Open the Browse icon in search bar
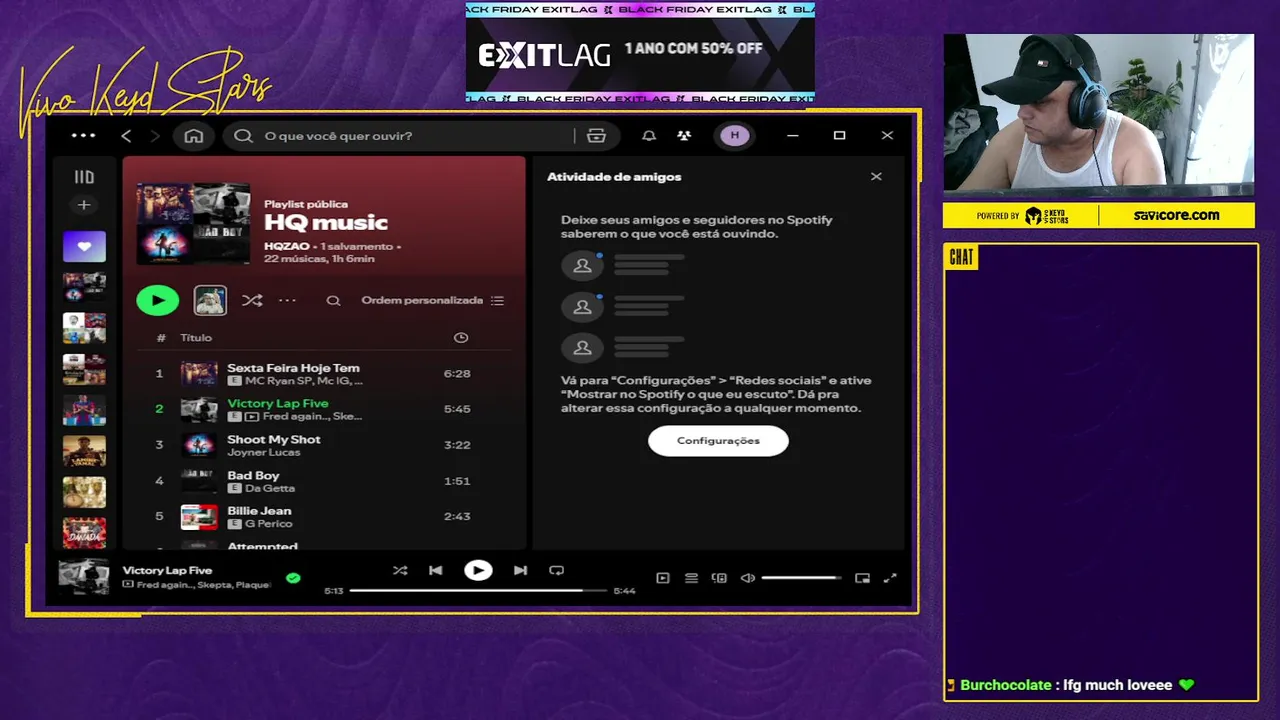The height and width of the screenshot is (720, 1280). [597, 136]
